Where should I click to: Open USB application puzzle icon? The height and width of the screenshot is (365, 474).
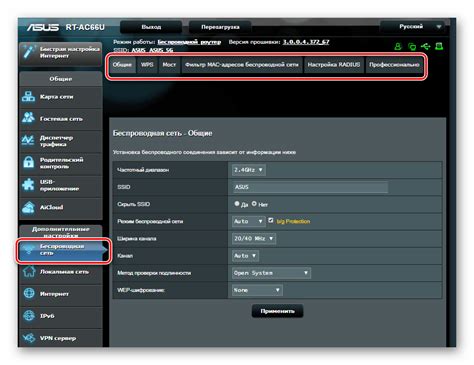pos(28,185)
